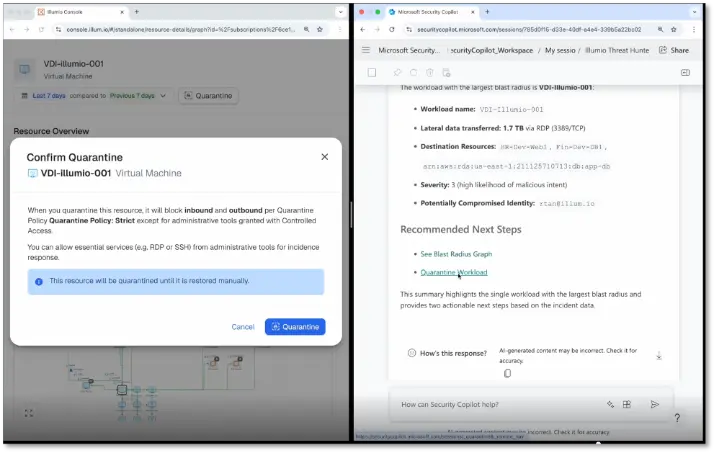Confirm with the blue Quarantine button

295,326
